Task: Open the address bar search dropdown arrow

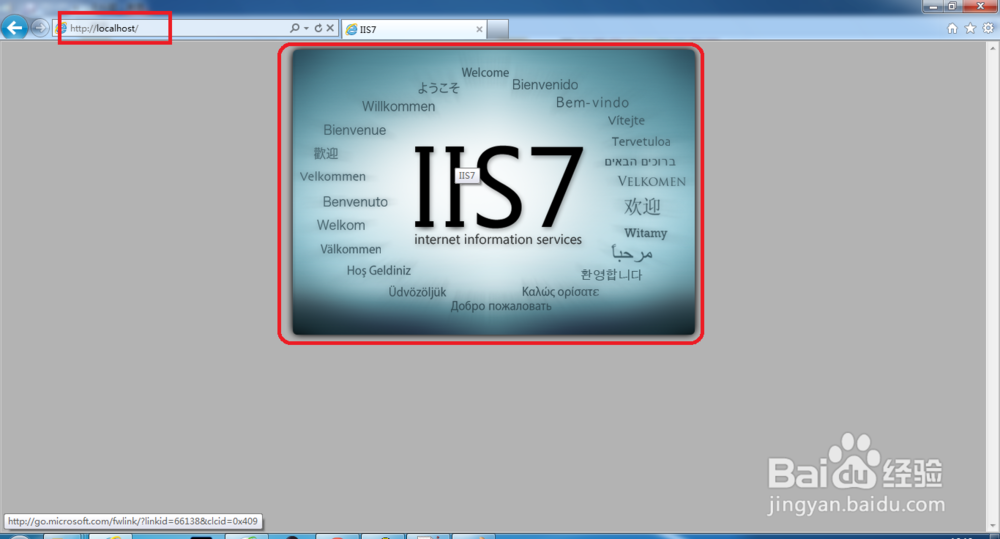Action: pyautogui.click(x=306, y=28)
